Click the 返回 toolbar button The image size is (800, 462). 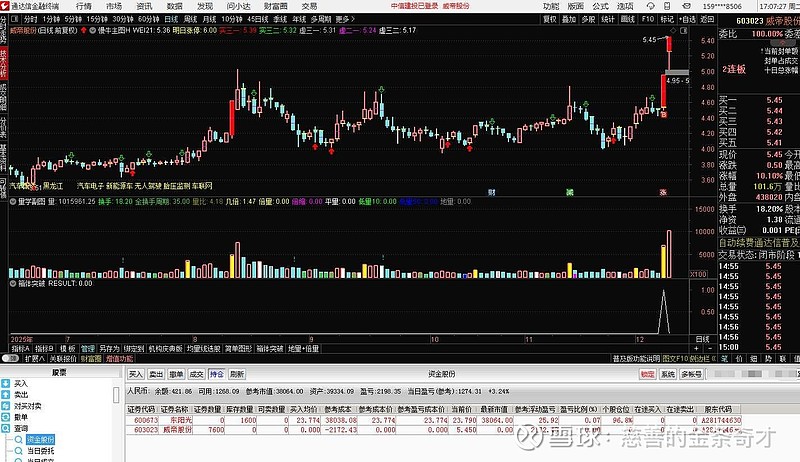click(x=707, y=19)
